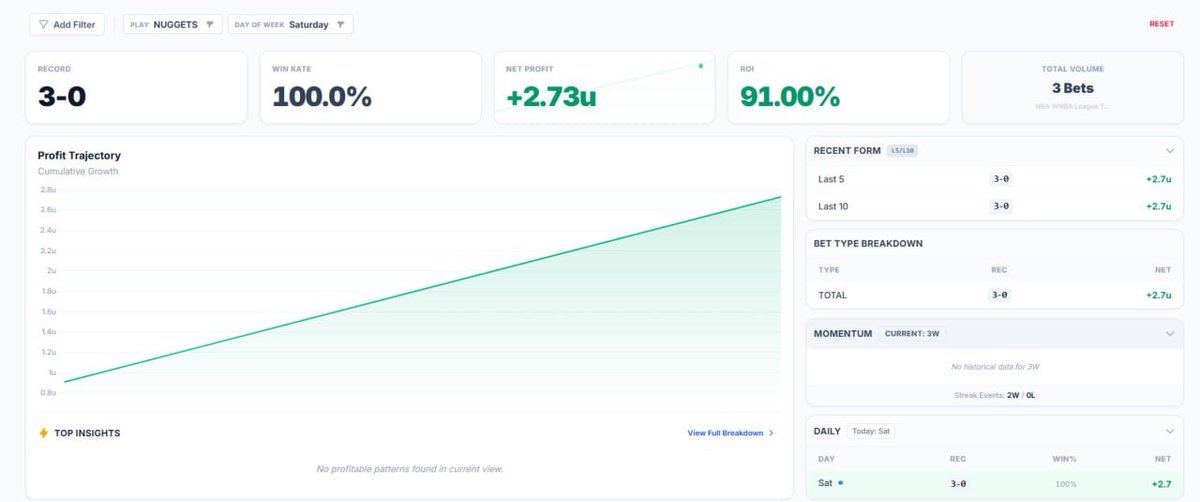Click the TOTAL row in Bet Type Breakdown
Screen dimensions: 1200x502
tap(994, 295)
